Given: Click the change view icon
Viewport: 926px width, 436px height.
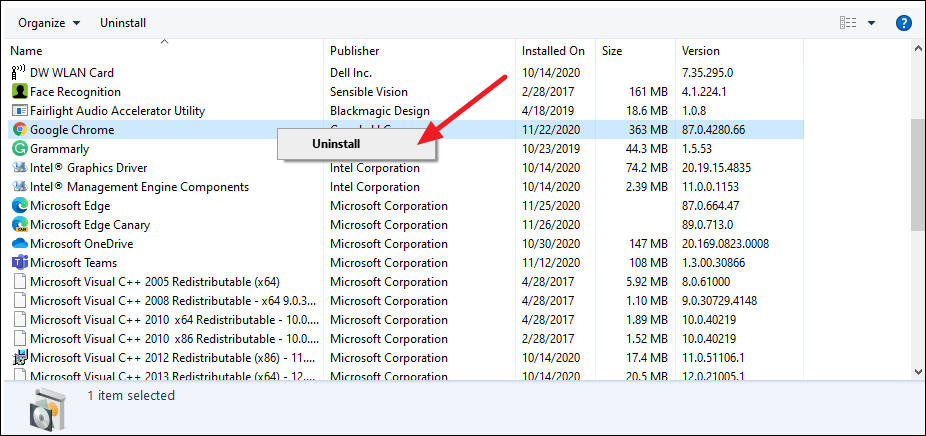Looking at the screenshot, I should (848, 23).
